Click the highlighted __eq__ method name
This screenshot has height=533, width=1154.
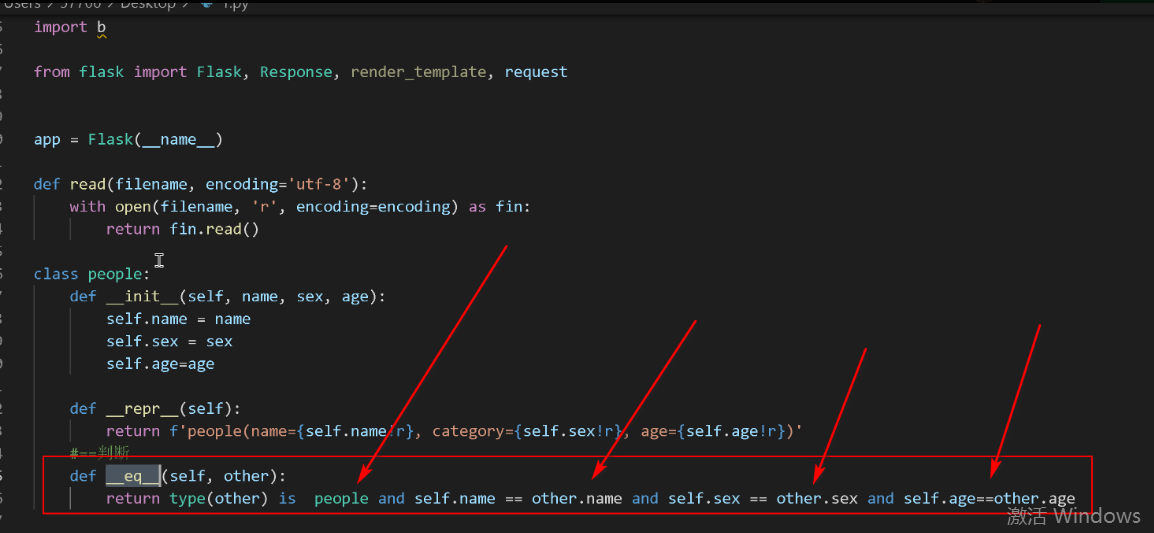(133, 476)
